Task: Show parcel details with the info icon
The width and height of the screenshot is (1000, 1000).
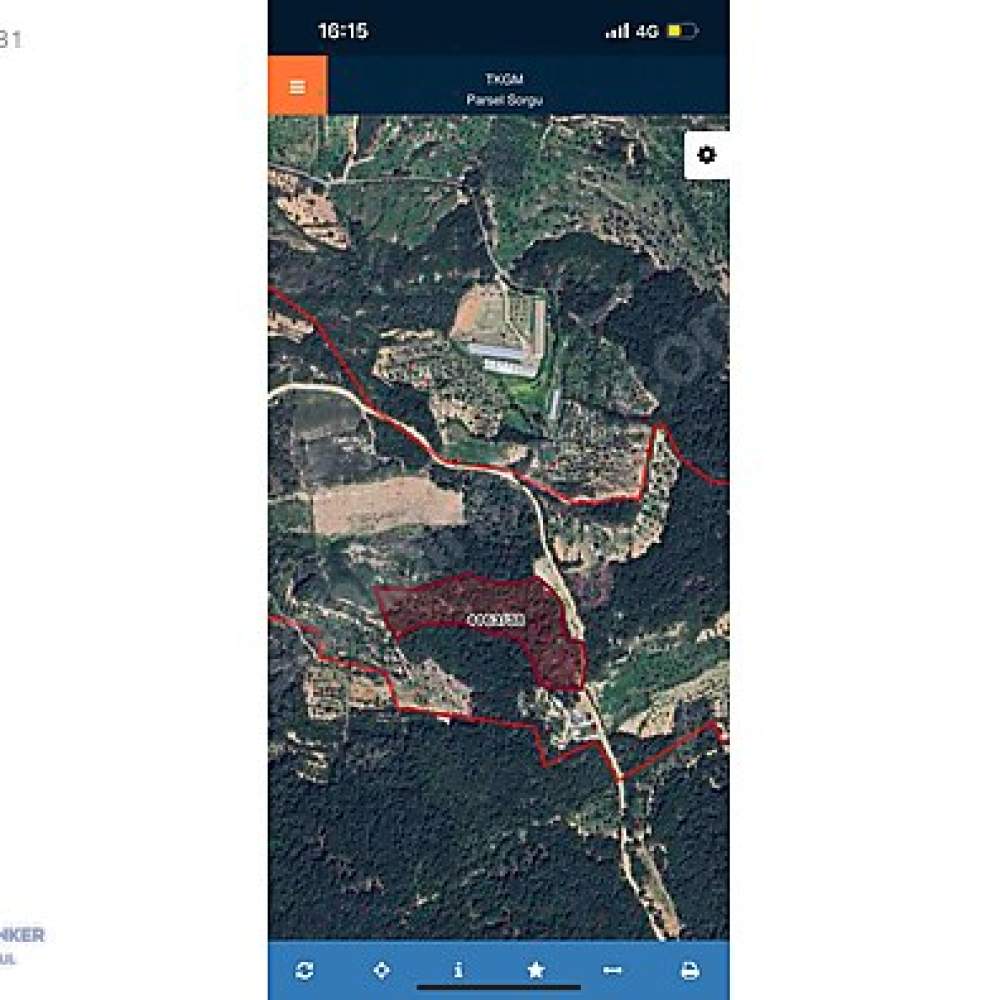Action: [459, 970]
